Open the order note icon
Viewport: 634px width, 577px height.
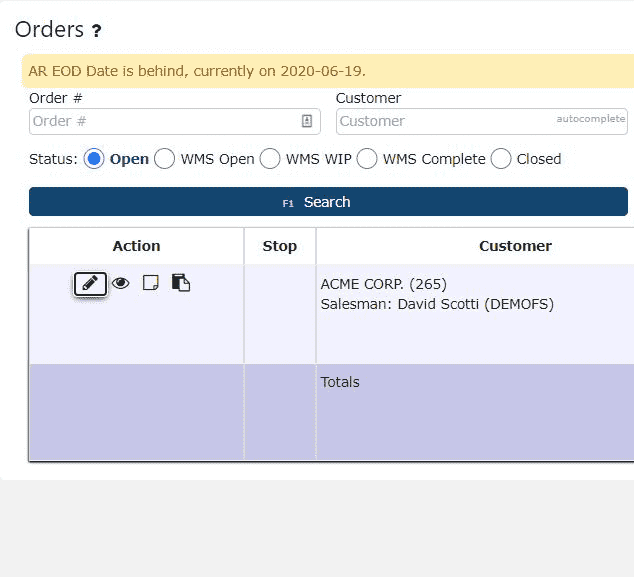tap(151, 283)
